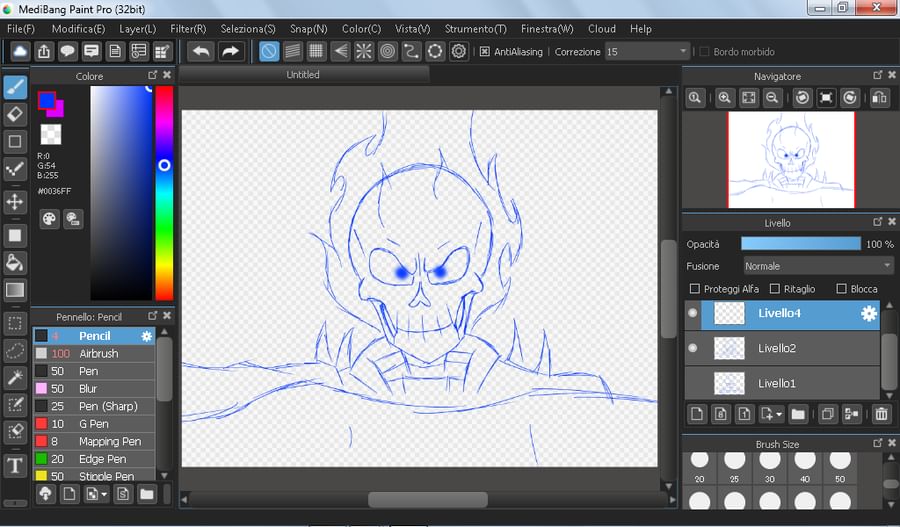Screen dimensions: 900x527
Task: Click the transparent color swatch
Action: (51, 134)
